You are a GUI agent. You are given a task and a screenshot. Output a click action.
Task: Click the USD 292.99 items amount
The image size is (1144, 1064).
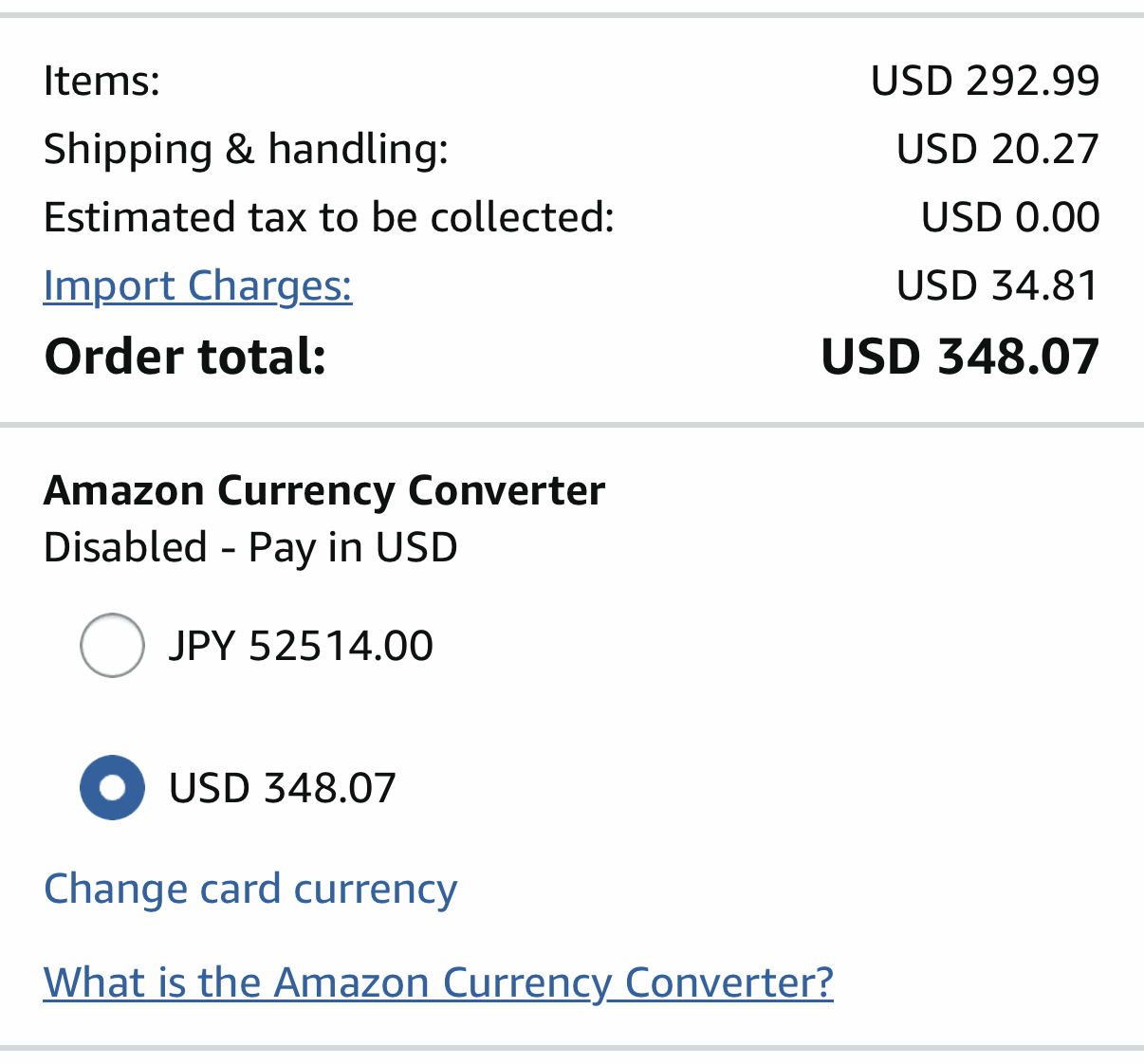coord(985,81)
